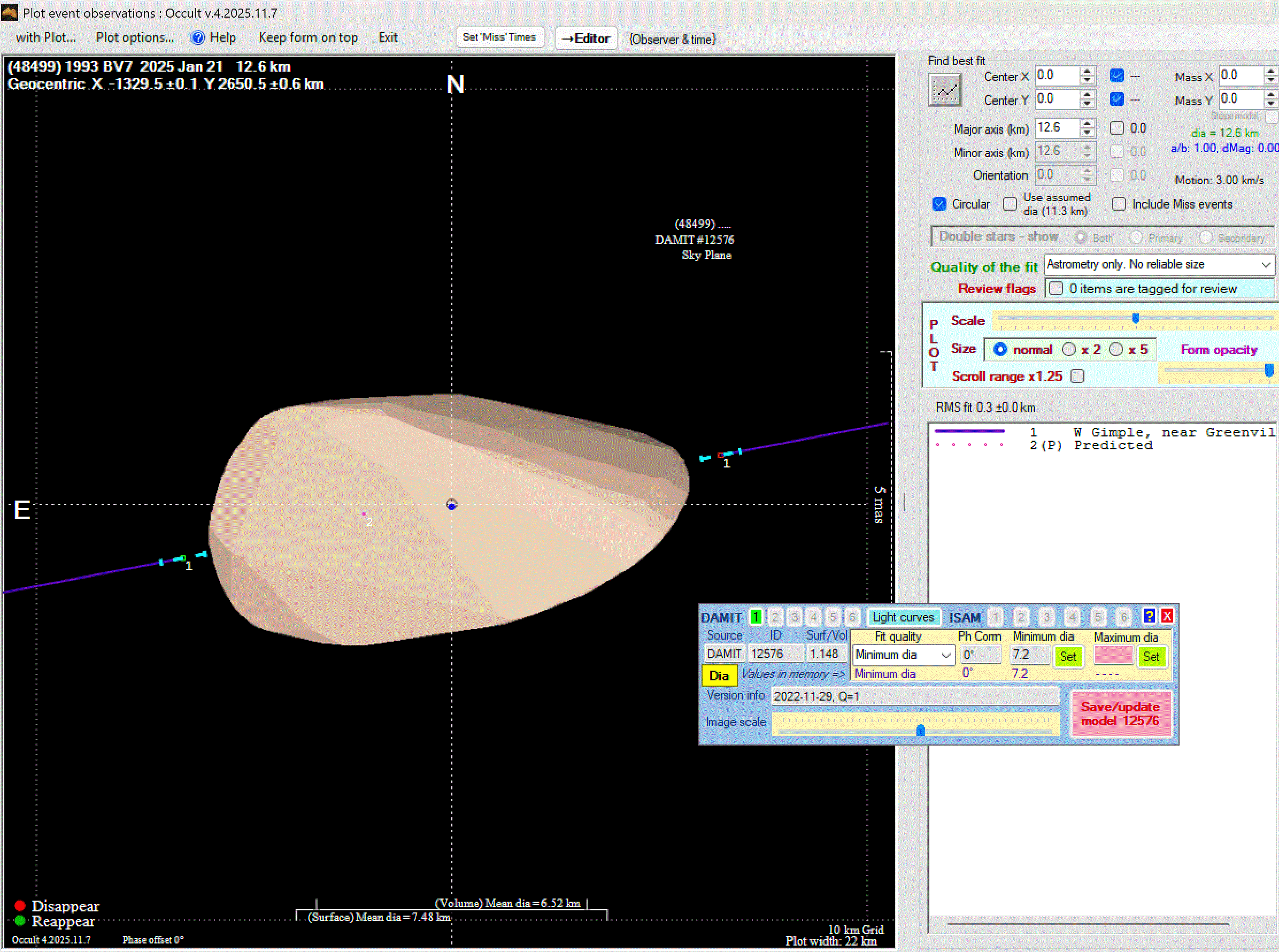The height and width of the screenshot is (952, 1279).
Task: Open the 'with Plot...' menu
Action: tap(45, 37)
